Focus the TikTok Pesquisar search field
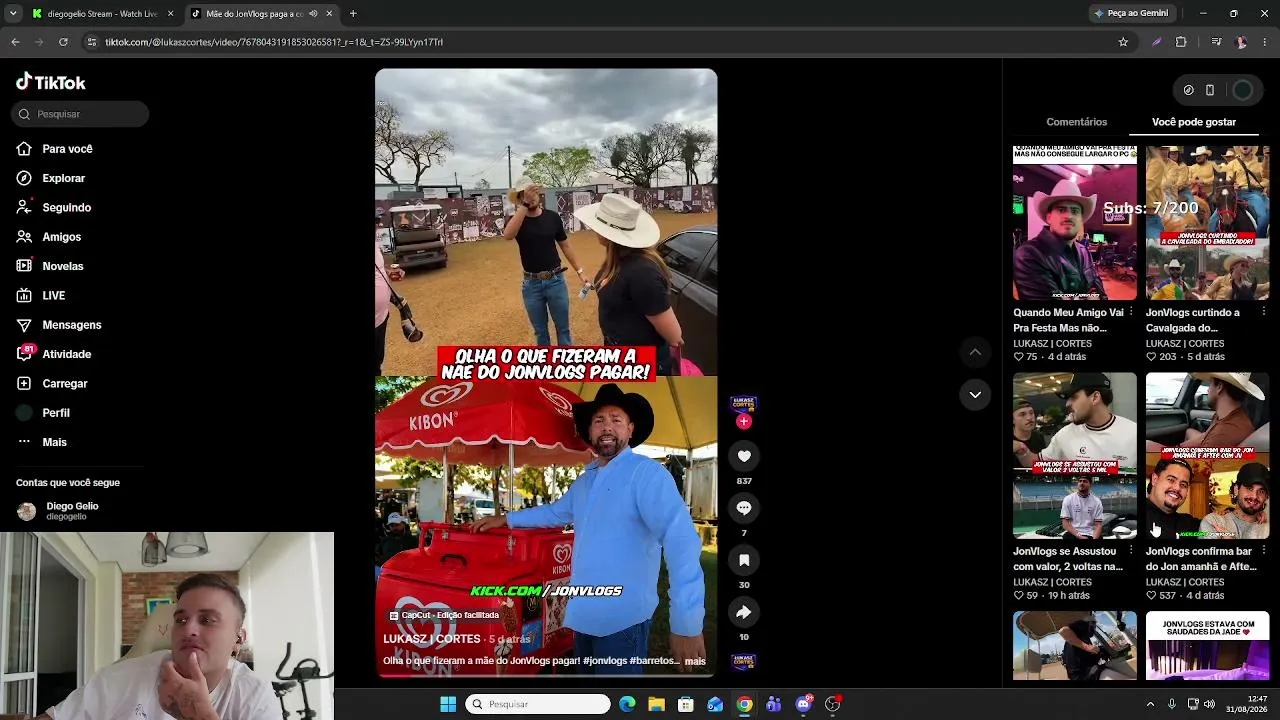This screenshot has height=720, width=1280. [81, 114]
